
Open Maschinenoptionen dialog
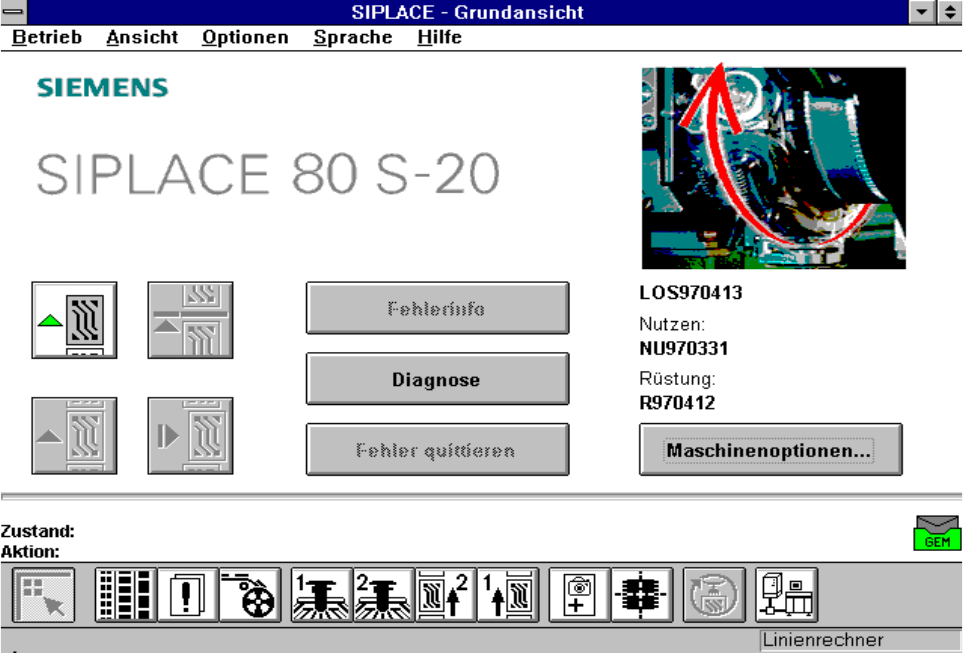[771, 450]
